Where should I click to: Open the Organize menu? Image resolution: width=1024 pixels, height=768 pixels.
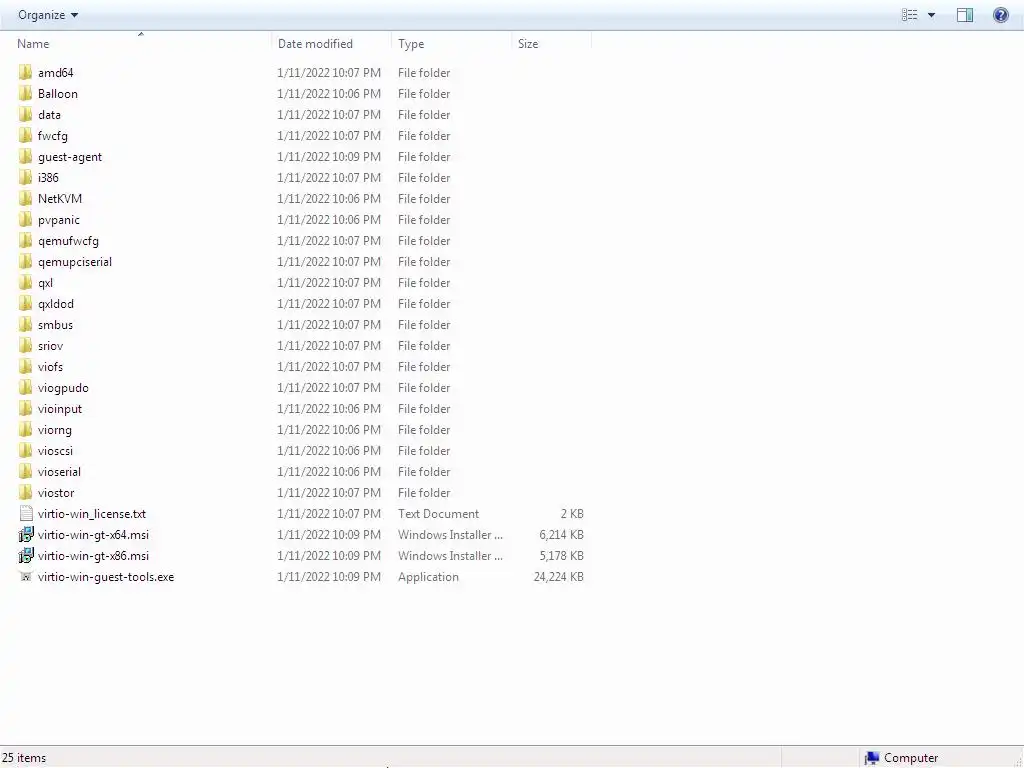point(48,15)
